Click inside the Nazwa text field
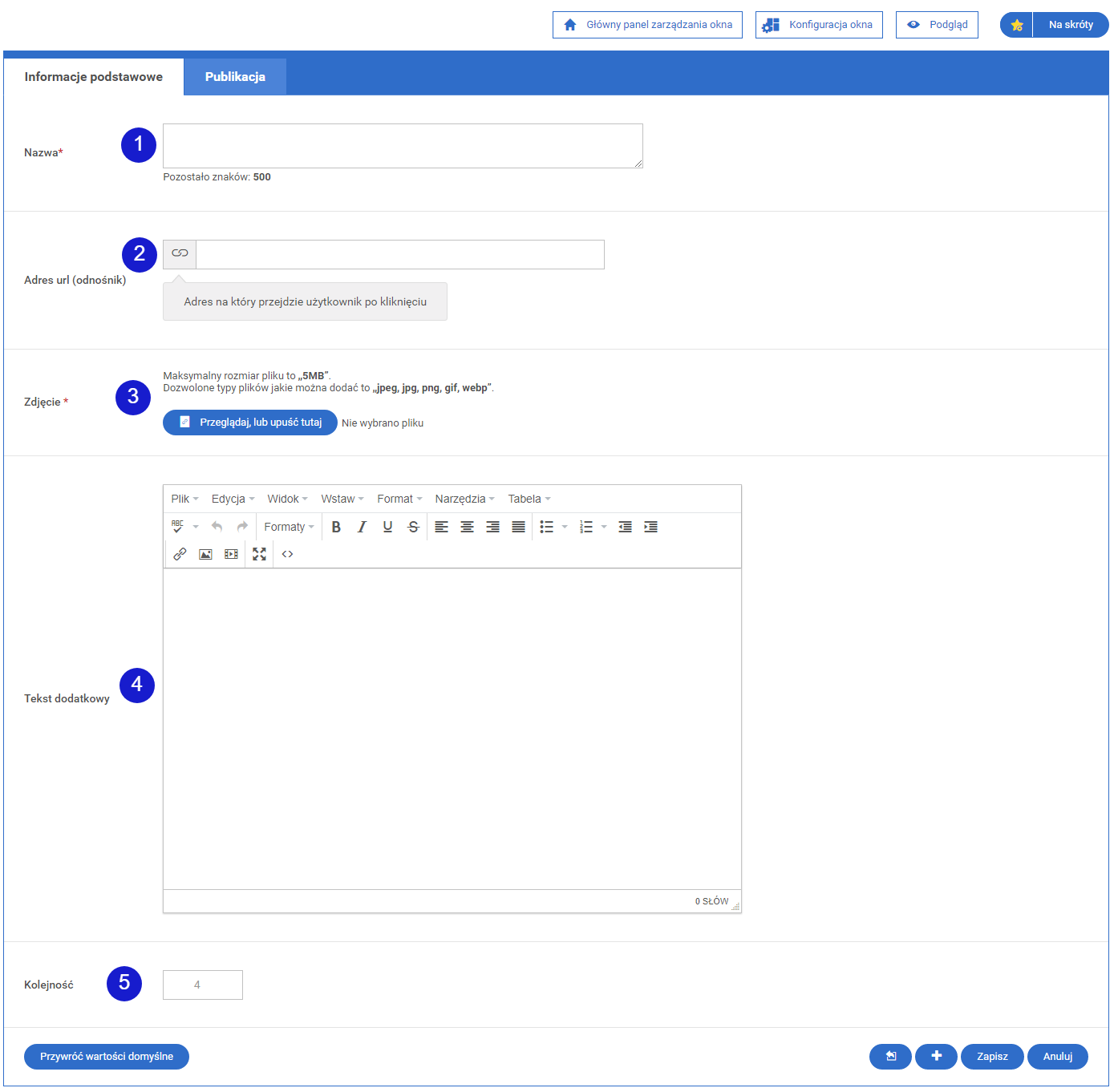The width and height of the screenshot is (1114, 1092). (x=403, y=146)
